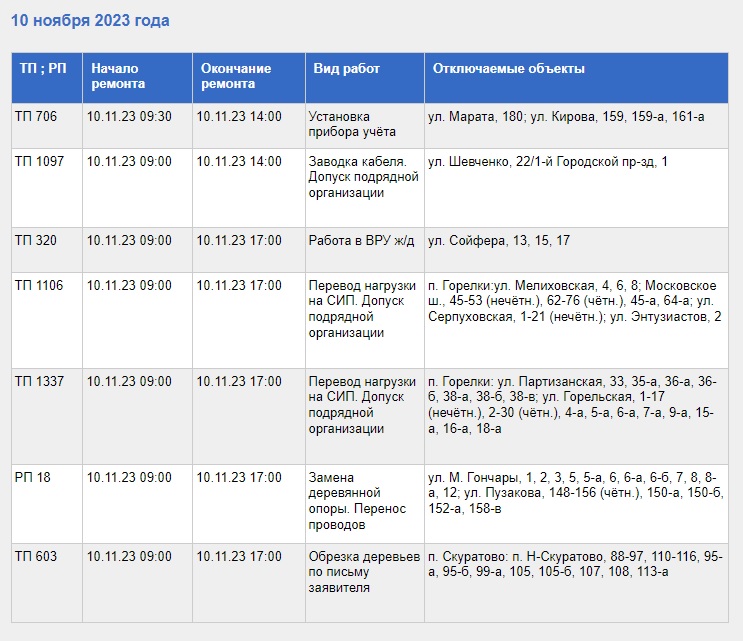
Task: Click the ТП 1106 row label
Action: (40, 286)
